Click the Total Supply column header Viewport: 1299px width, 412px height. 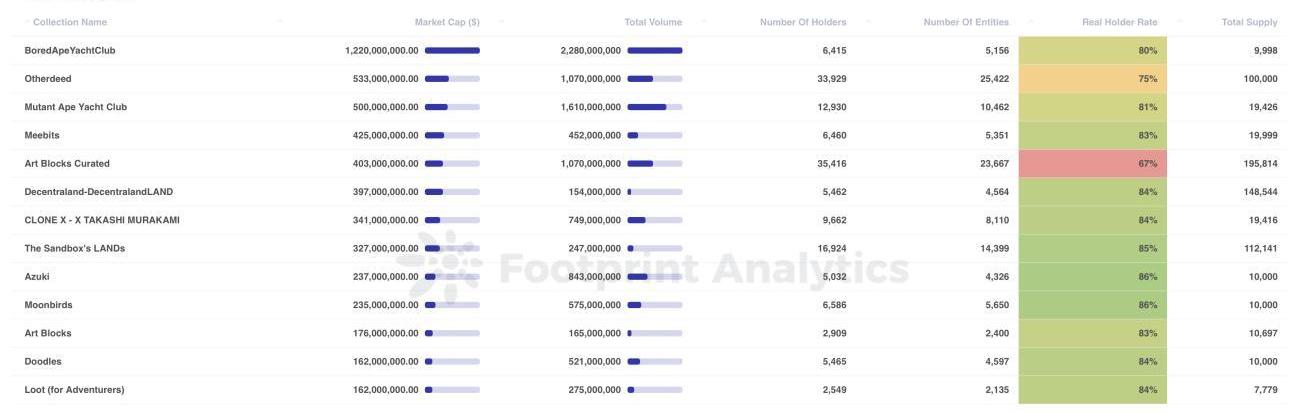[1249, 22]
